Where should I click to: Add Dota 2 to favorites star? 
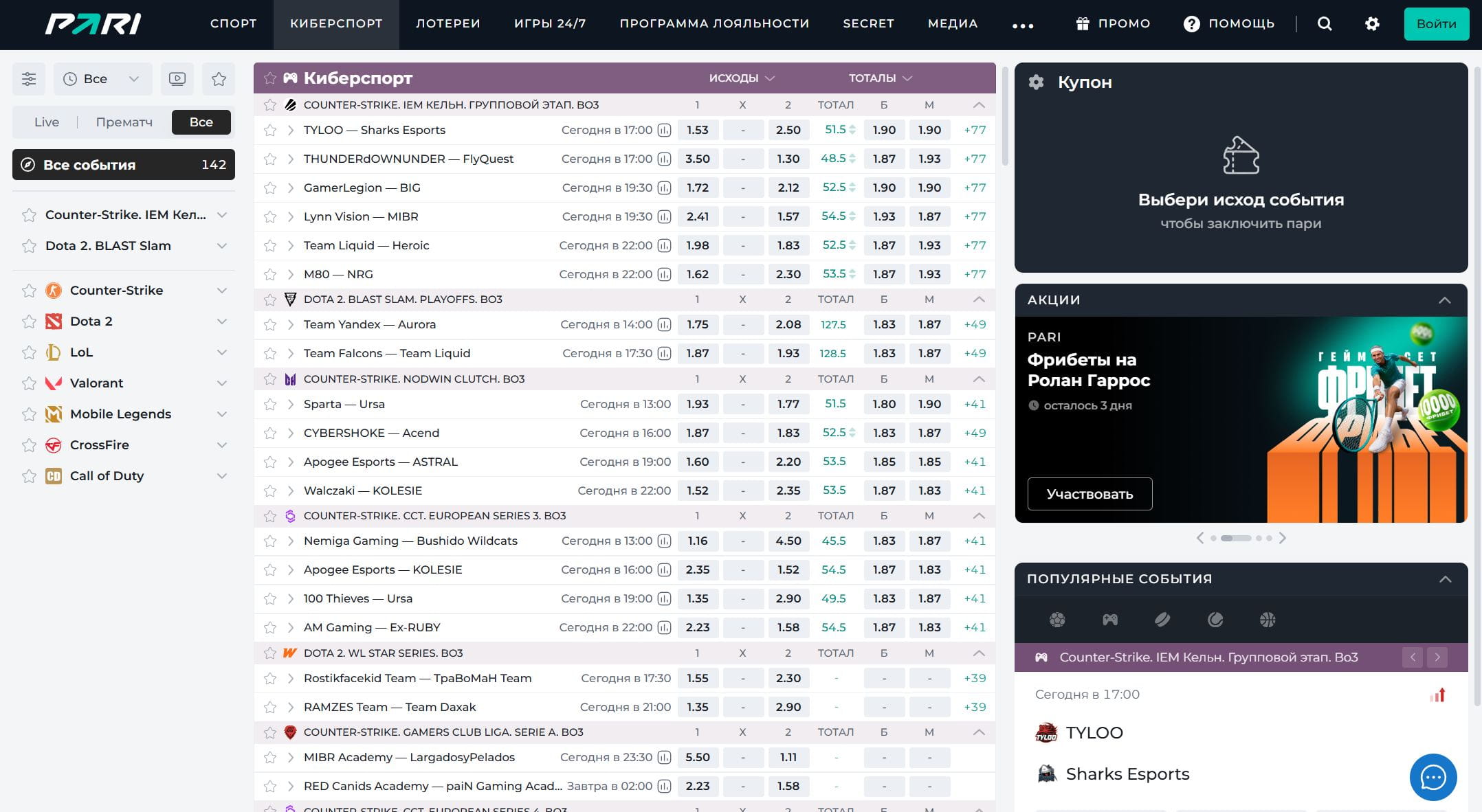(x=29, y=322)
